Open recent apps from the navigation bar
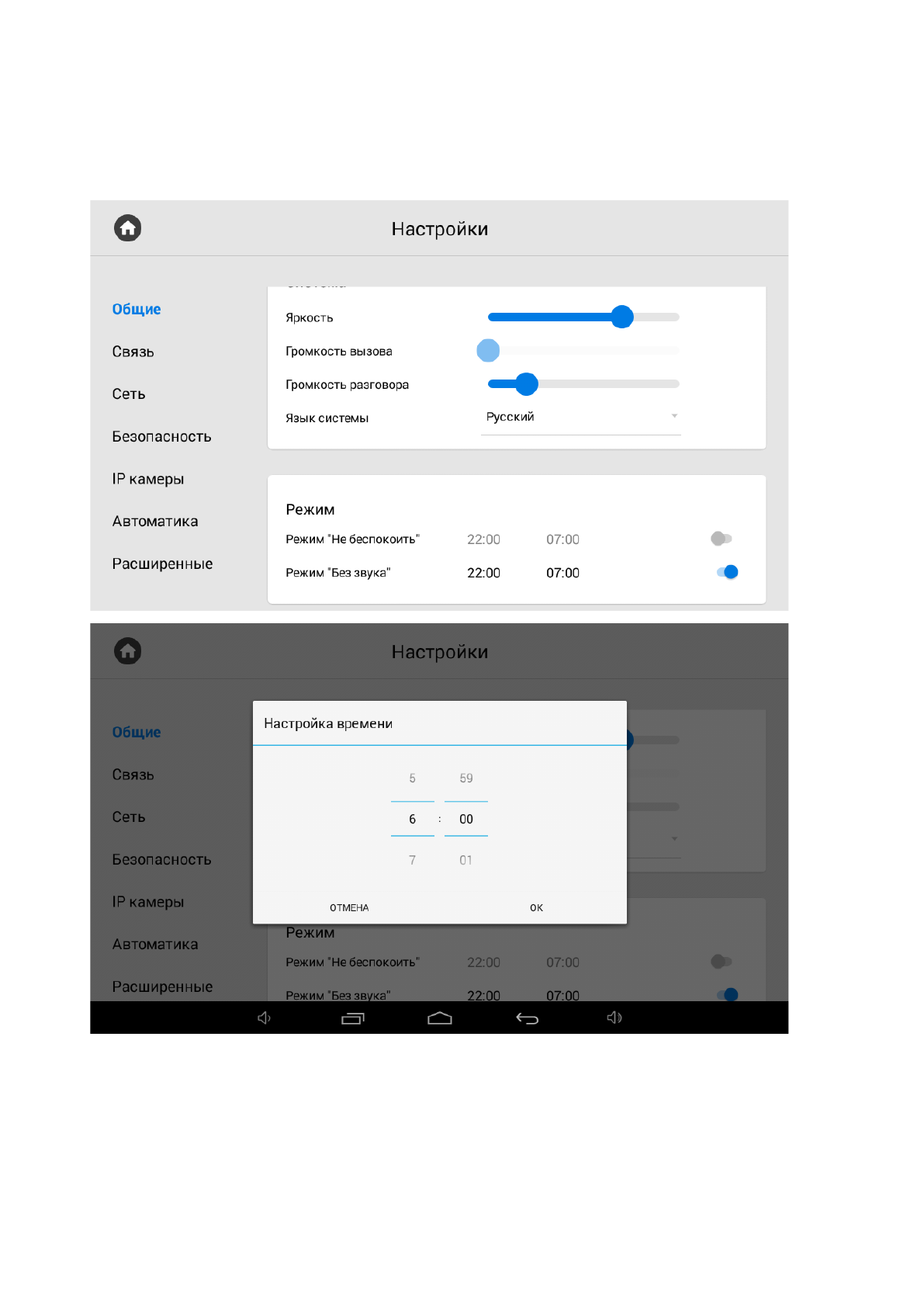 pos(352,1018)
